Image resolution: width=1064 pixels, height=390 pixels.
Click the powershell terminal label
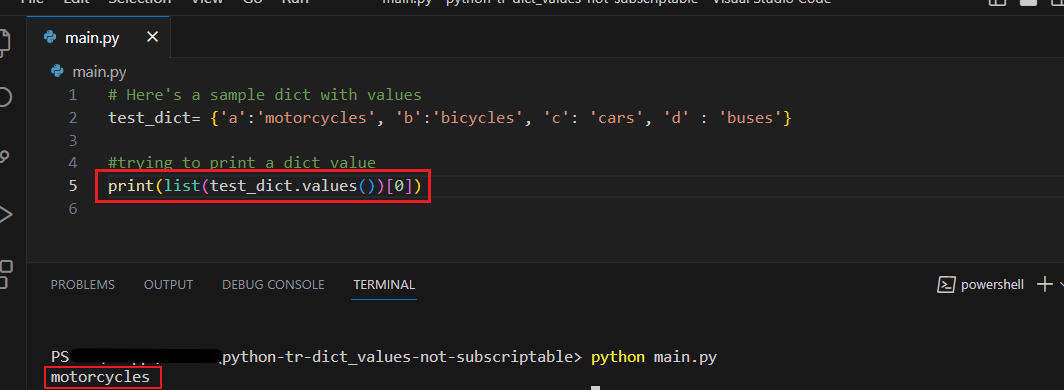[x=992, y=286]
